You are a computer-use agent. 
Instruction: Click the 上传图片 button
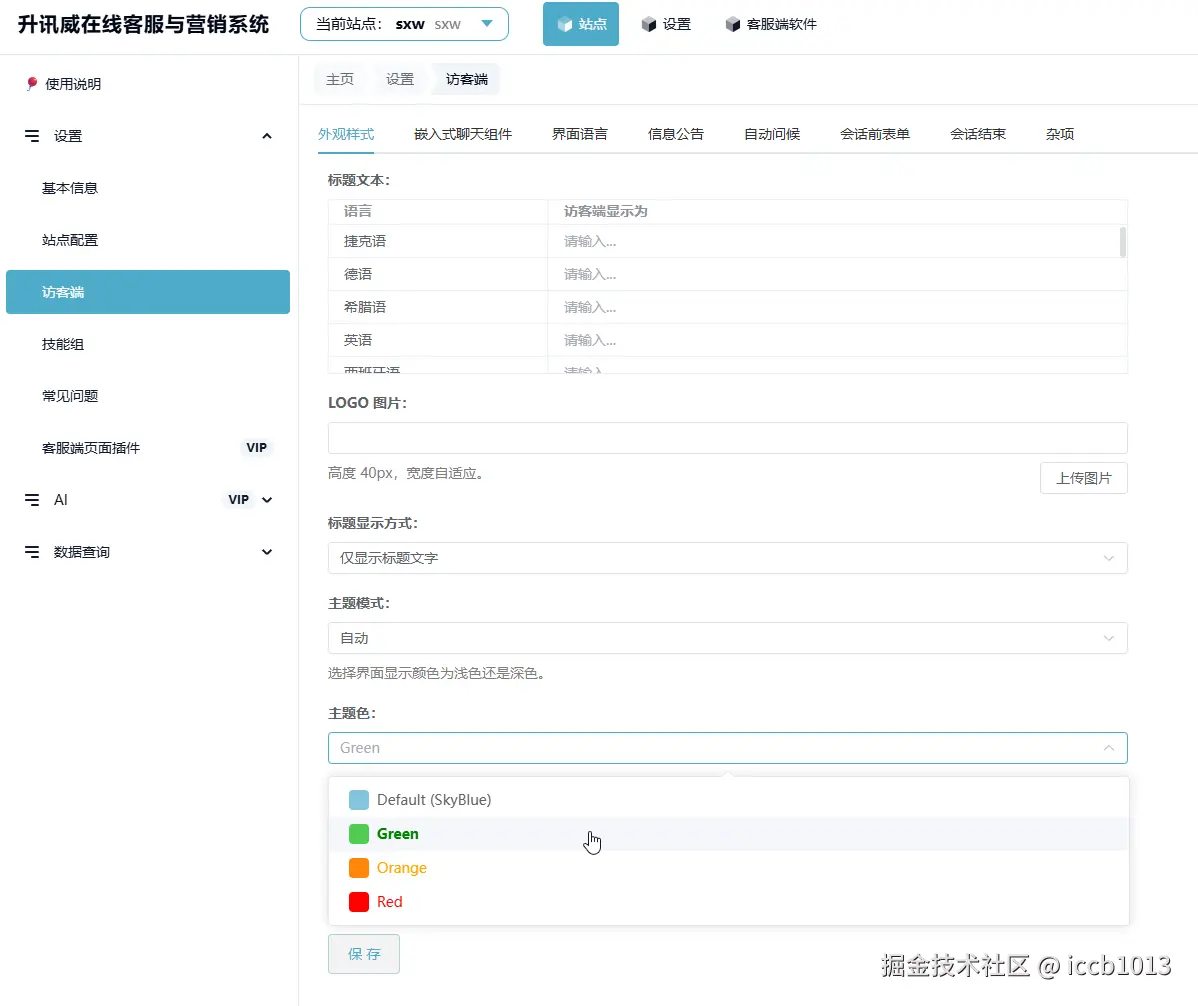1084,478
